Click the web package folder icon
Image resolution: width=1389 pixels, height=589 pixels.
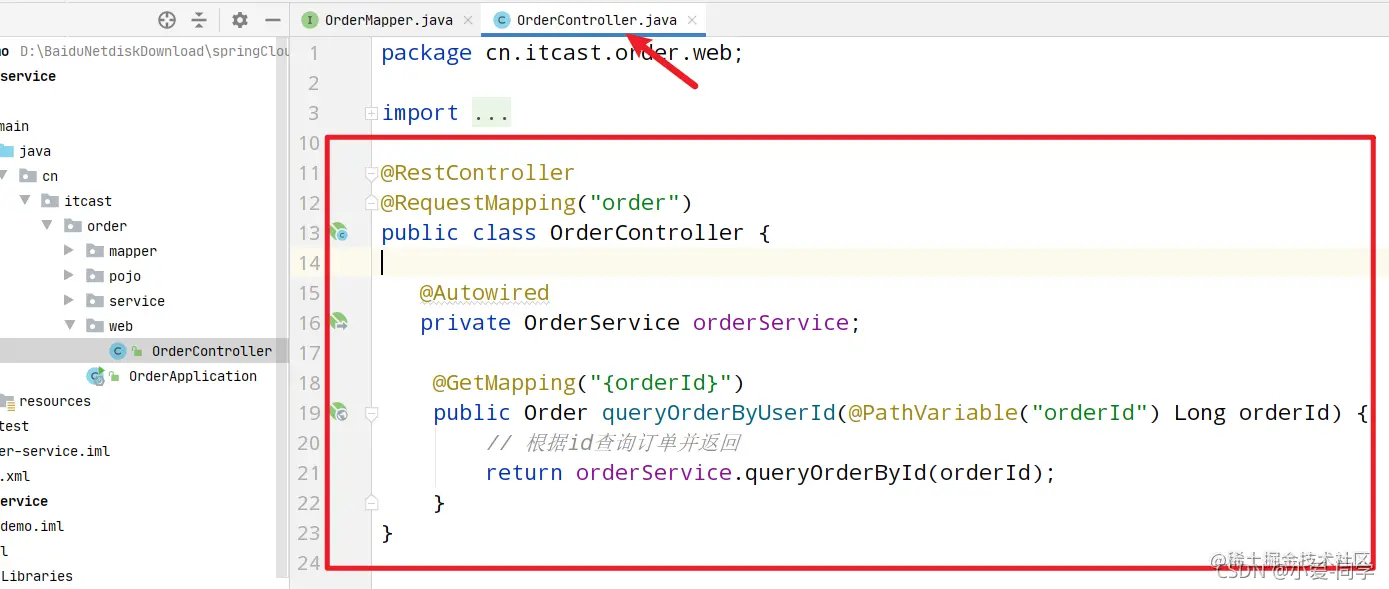tap(95, 326)
